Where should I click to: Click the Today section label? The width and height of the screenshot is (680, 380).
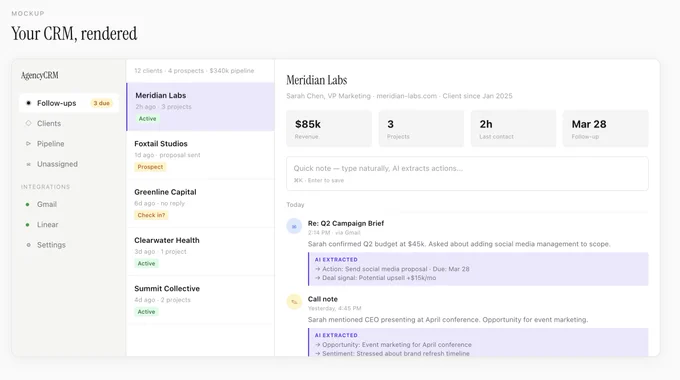[x=295, y=205]
